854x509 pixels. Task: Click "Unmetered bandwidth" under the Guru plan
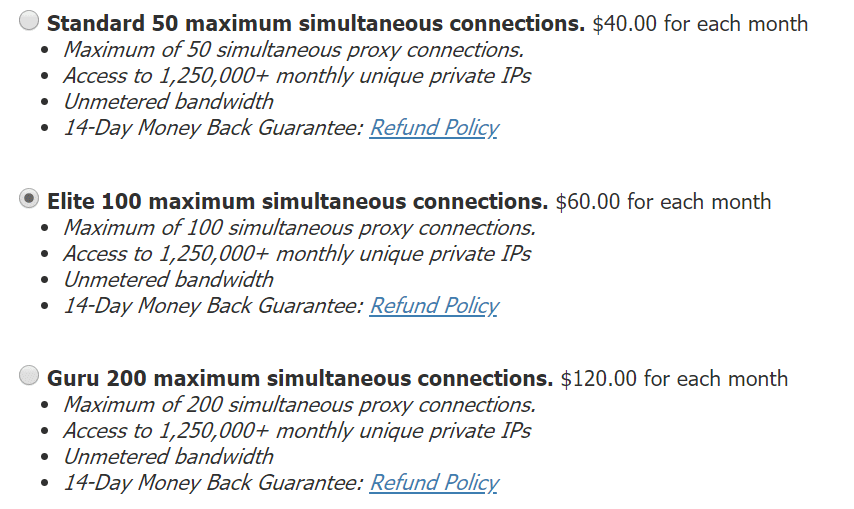(x=168, y=457)
